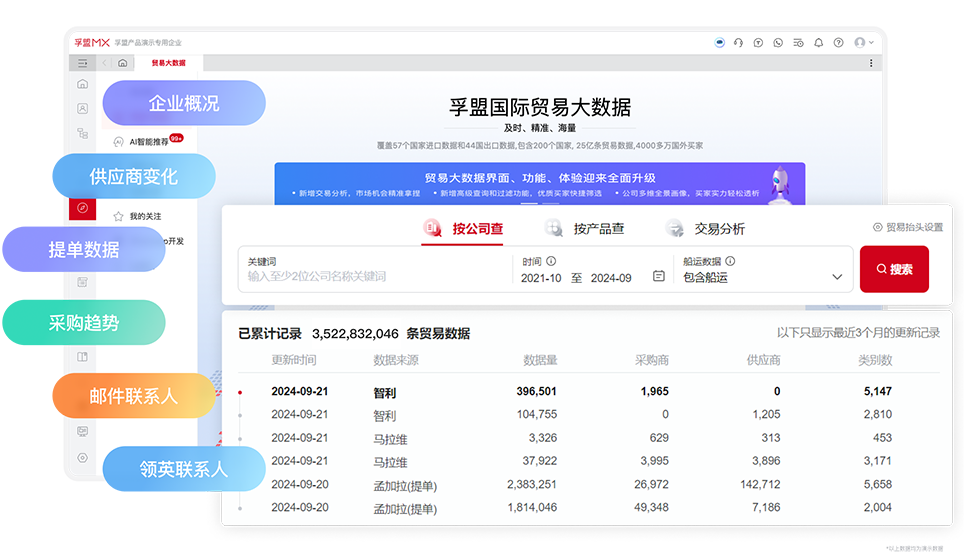The width and height of the screenshot is (964, 558).
Task: Click the notification bell icon
Action: pyautogui.click(x=818, y=43)
